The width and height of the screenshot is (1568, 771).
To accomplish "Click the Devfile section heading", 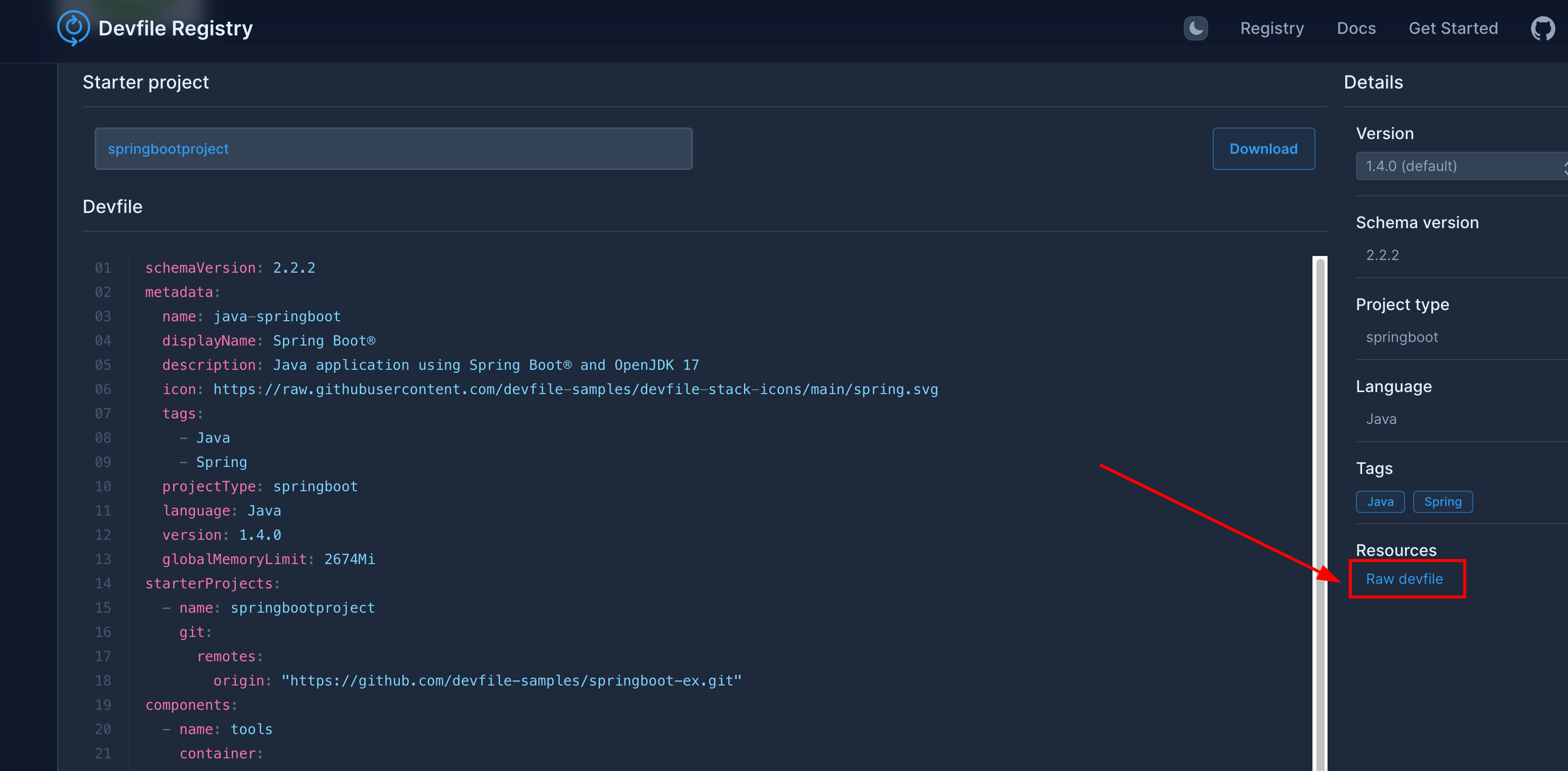I will coord(112,207).
